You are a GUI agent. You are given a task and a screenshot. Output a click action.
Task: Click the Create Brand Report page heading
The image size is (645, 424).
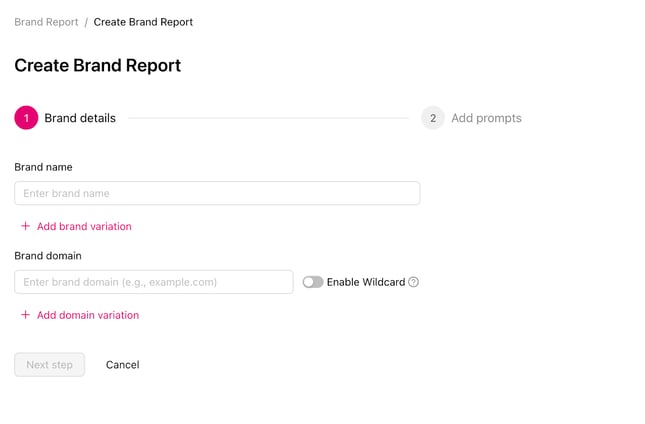[x=97, y=65]
